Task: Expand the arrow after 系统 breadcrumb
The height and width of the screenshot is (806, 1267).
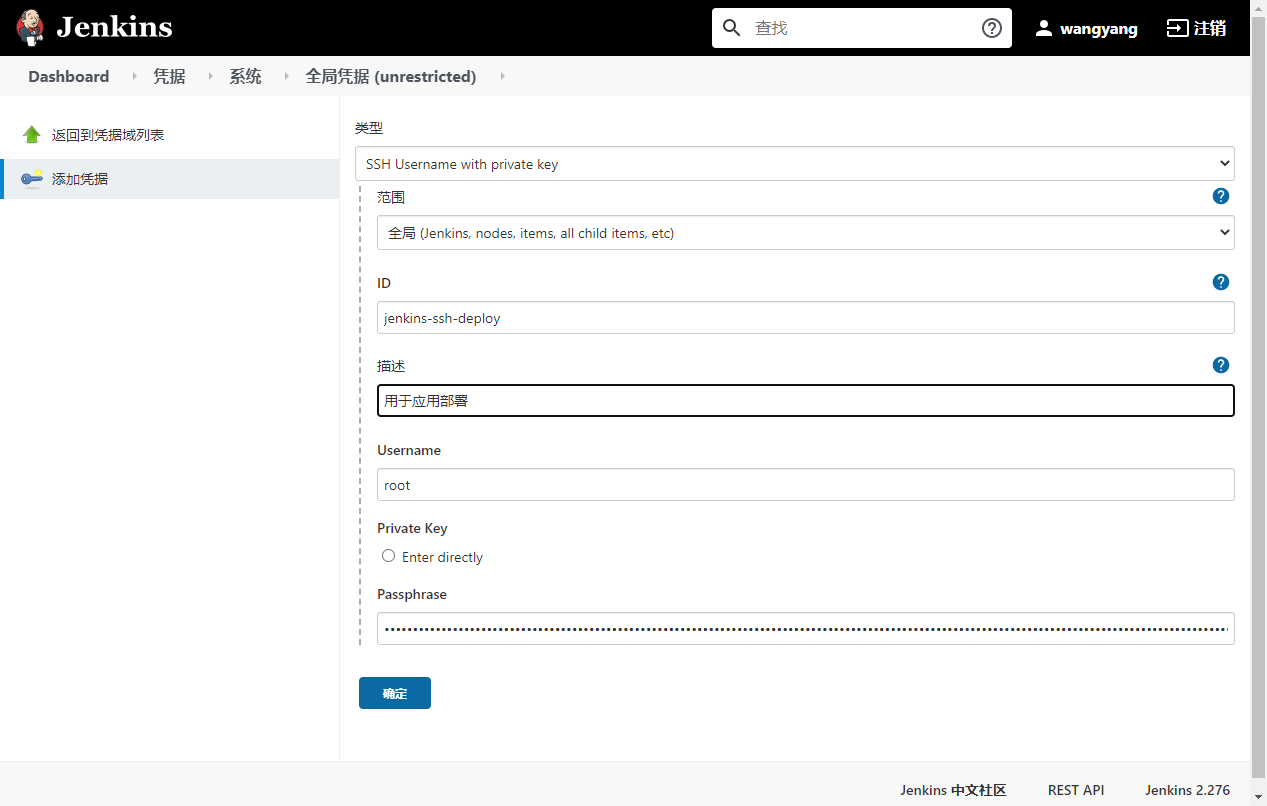Action: point(286,76)
